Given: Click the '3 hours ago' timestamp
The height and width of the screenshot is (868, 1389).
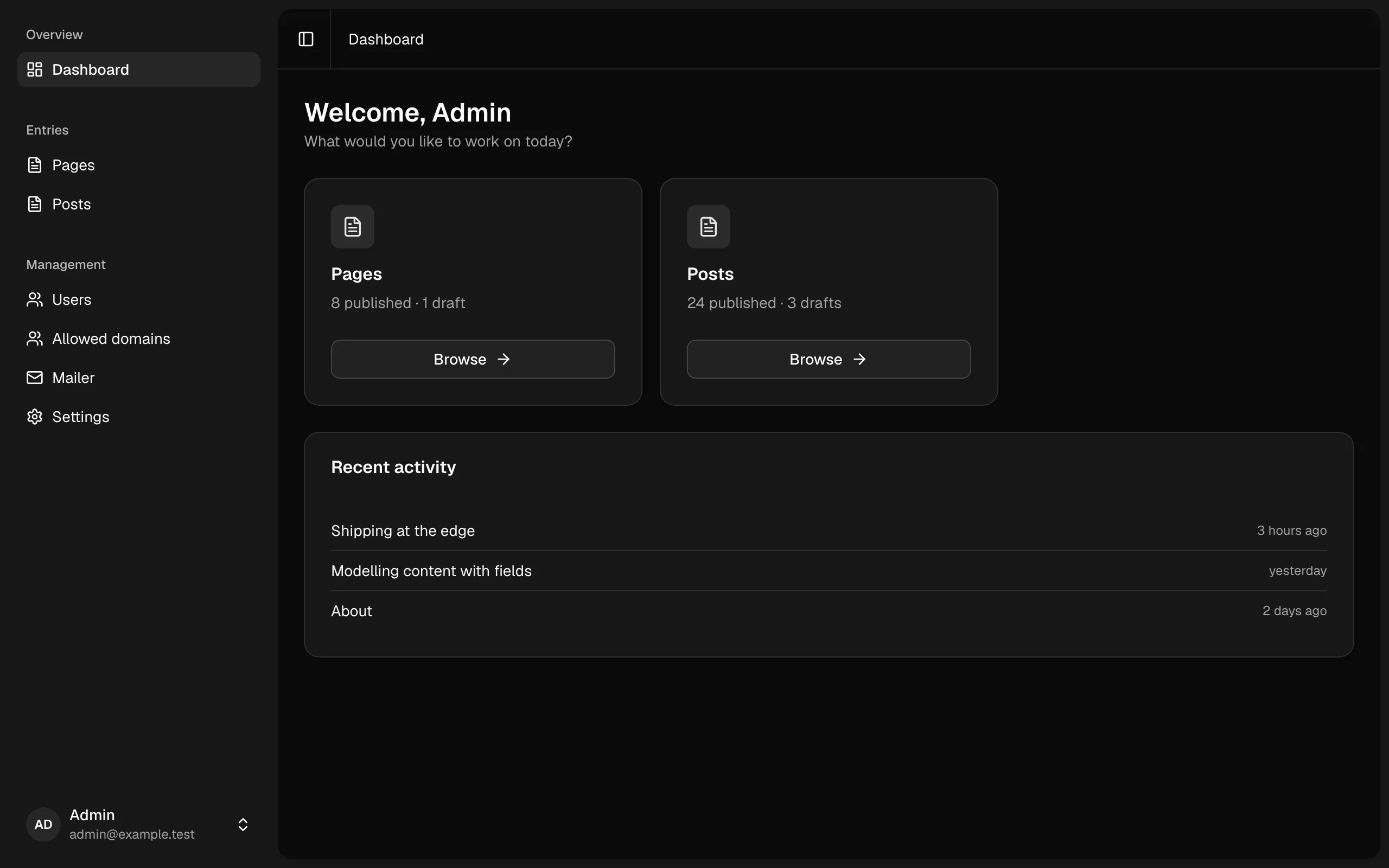Looking at the screenshot, I should pos(1291,531).
